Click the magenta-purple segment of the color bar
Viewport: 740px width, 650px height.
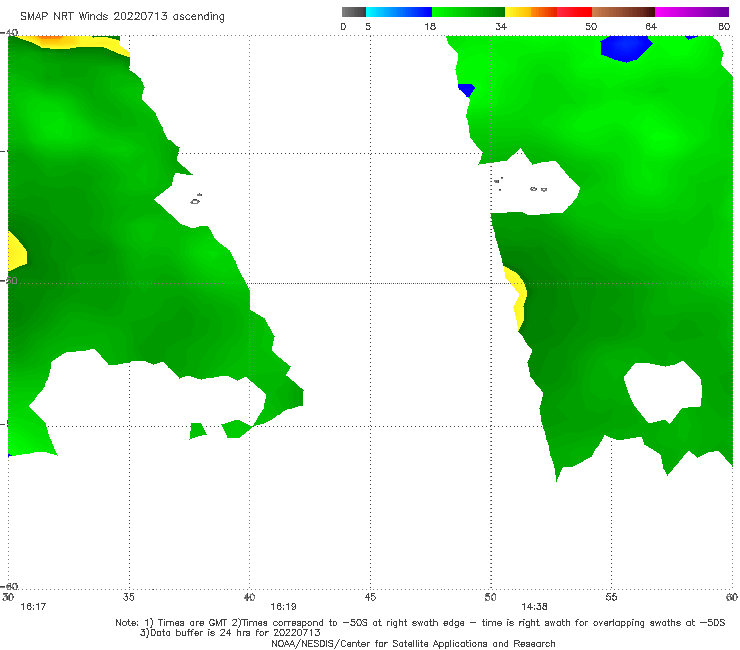[692, 12]
